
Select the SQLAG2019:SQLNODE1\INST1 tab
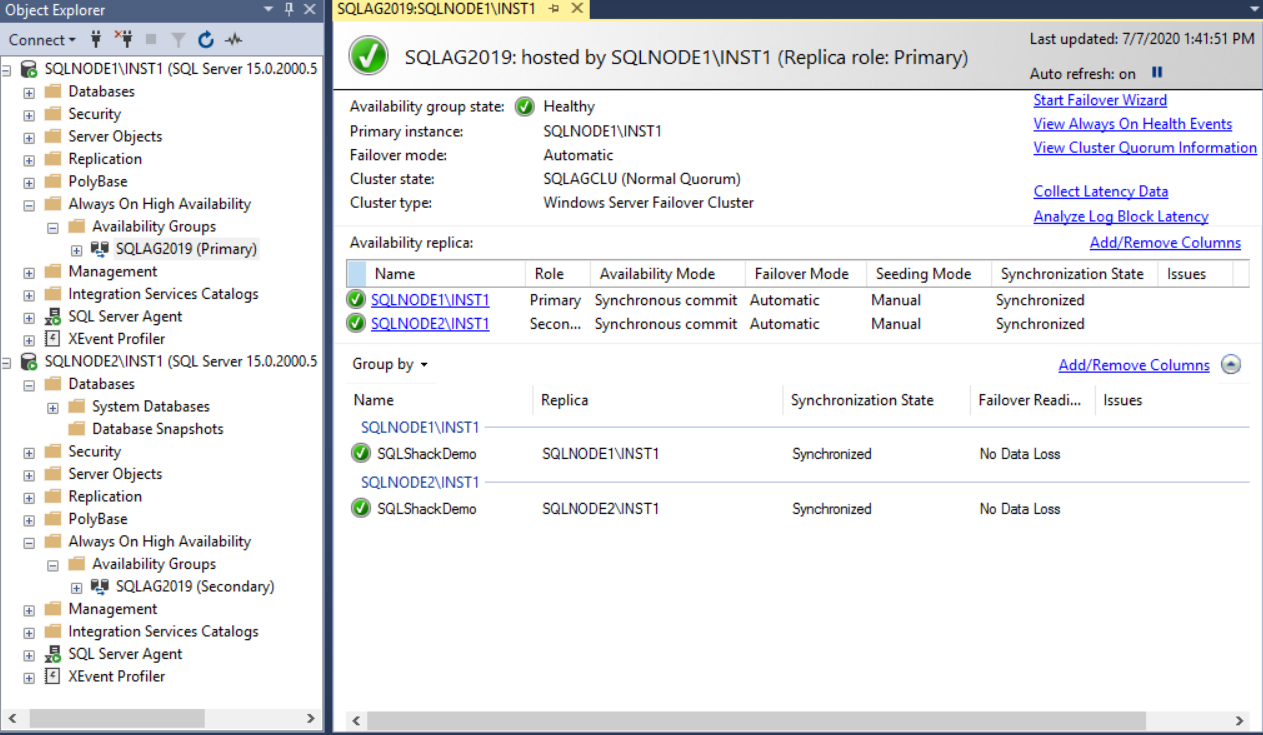coord(436,9)
